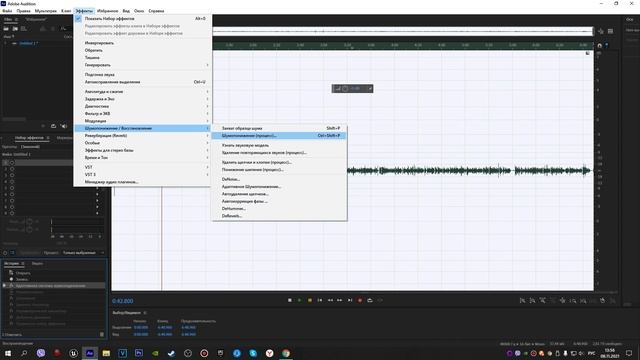Click the 0:42.800 timecode display

(123, 301)
